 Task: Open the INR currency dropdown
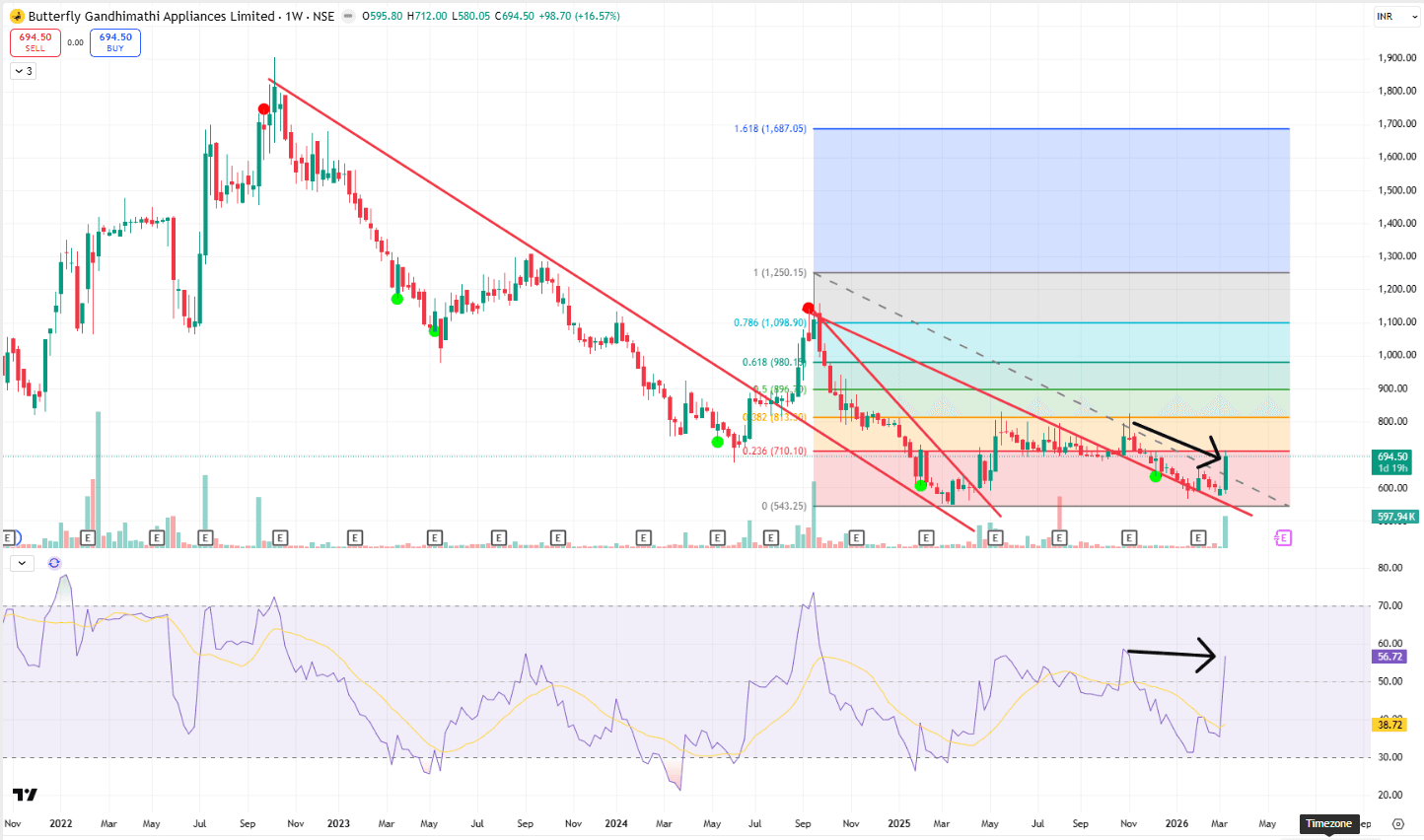1398,17
